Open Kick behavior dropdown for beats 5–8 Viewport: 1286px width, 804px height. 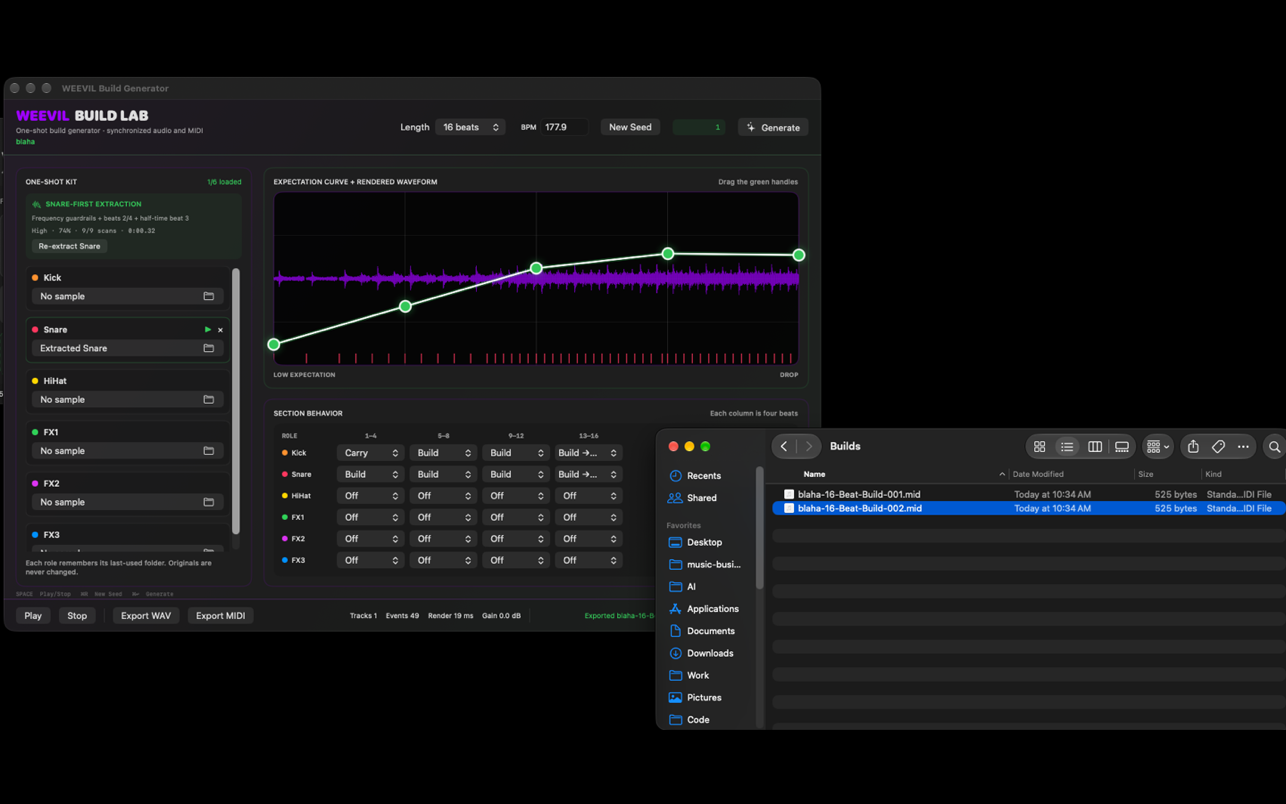pos(442,453)
